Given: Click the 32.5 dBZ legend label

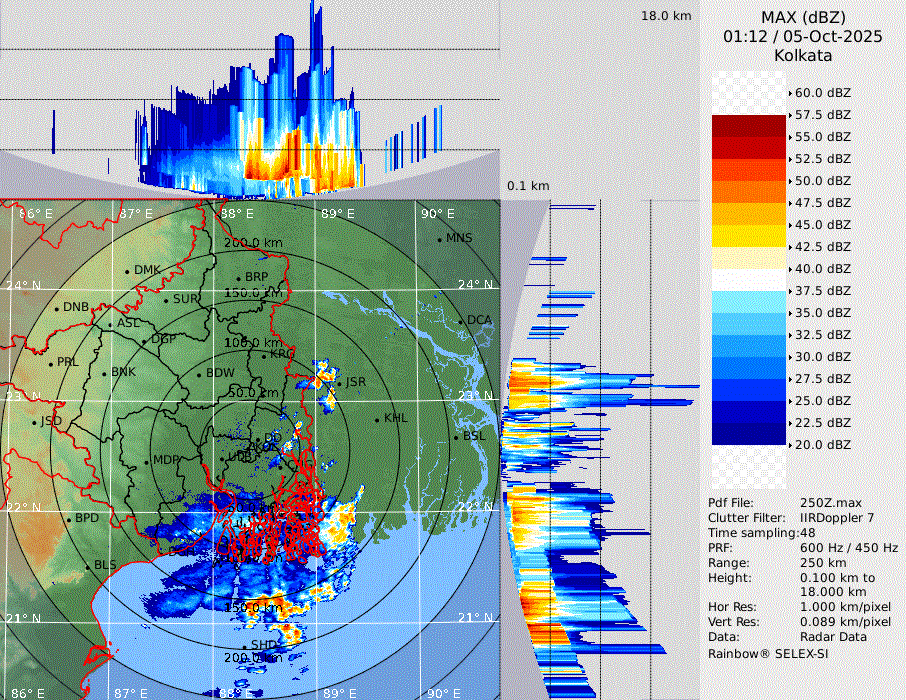Looking at the screenshot, I should click(x=822, y=335).
